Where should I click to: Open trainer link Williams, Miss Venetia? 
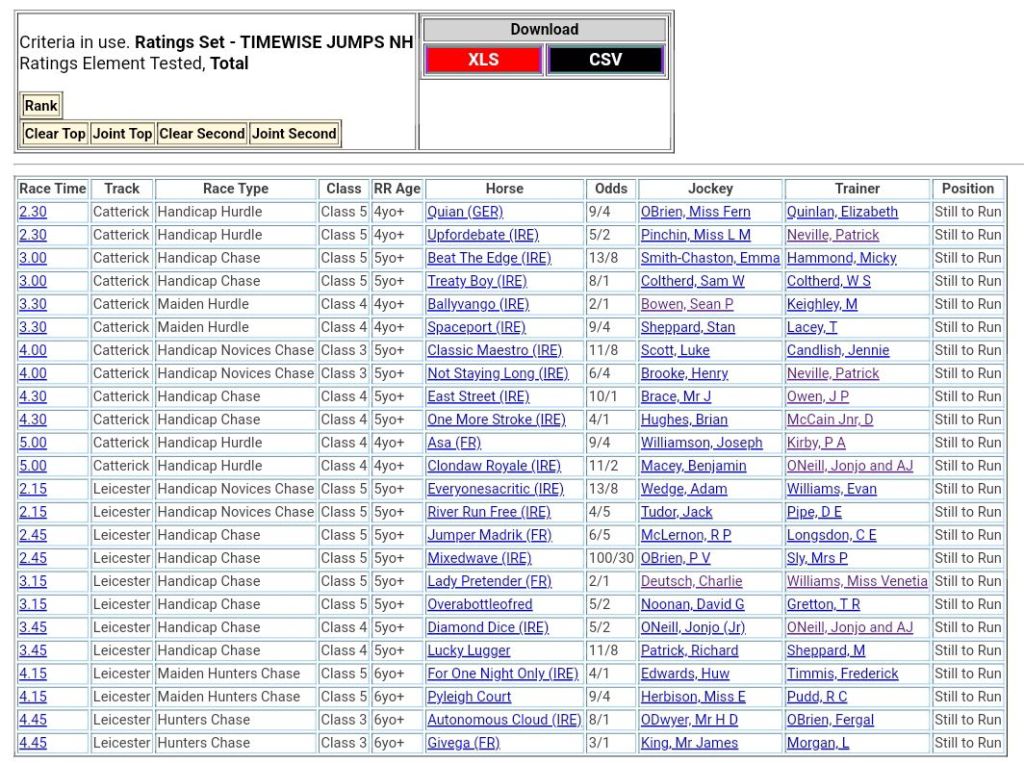click(x=856, y=581)
